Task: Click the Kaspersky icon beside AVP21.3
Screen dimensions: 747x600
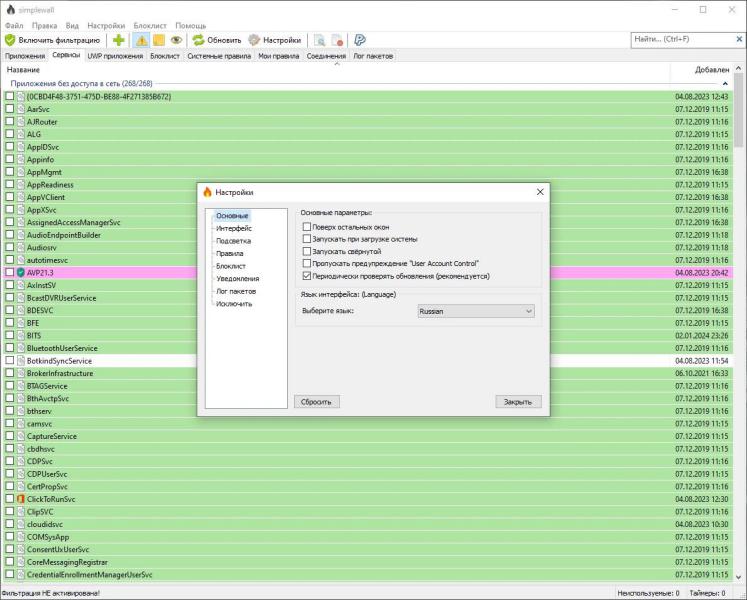Action: tap(20, 273)
